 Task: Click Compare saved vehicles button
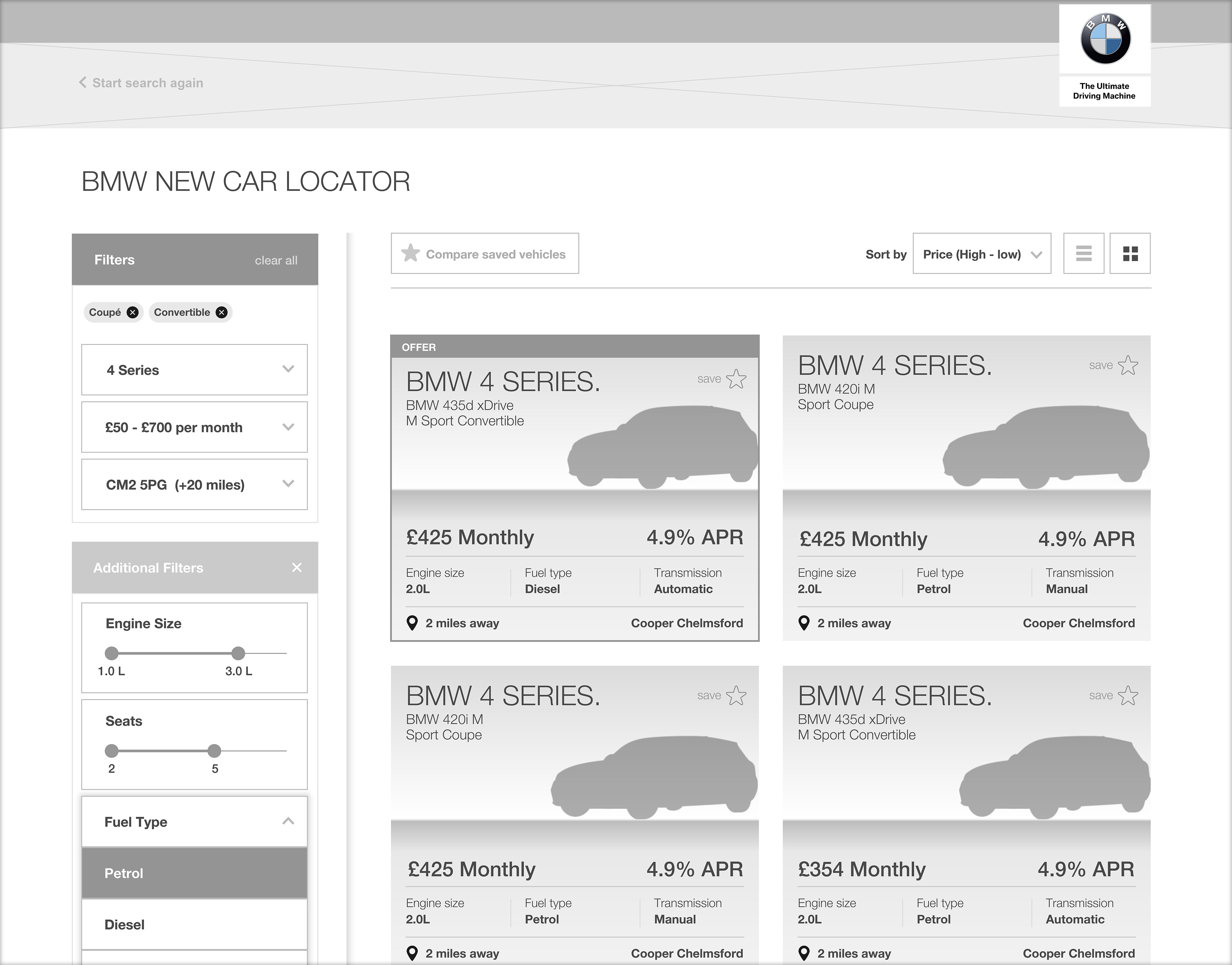coord(485,254)
